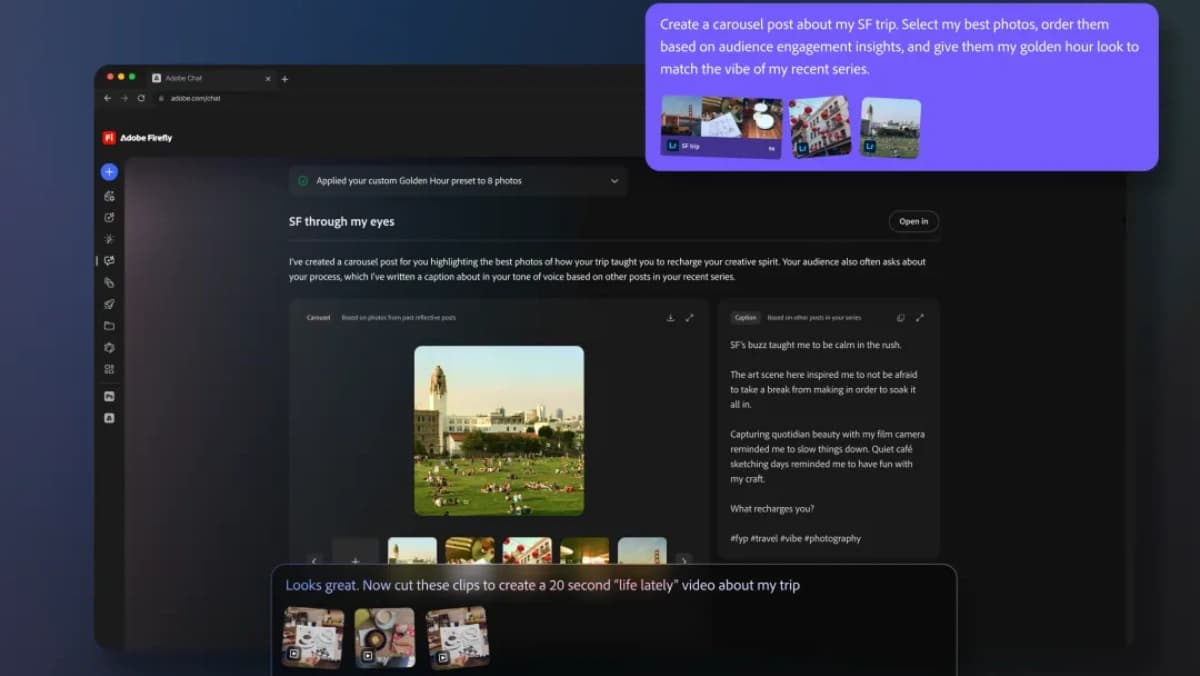Image resolution: width=1200 pixels, height=676 pixels.
Task: Click the copy icon on the Caption panel
Action: pyautogui.click(x=899, y=317)
